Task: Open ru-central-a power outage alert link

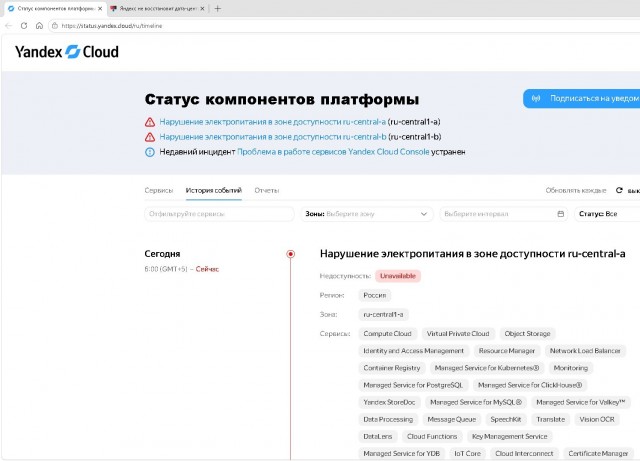Action: coord(272,122)
